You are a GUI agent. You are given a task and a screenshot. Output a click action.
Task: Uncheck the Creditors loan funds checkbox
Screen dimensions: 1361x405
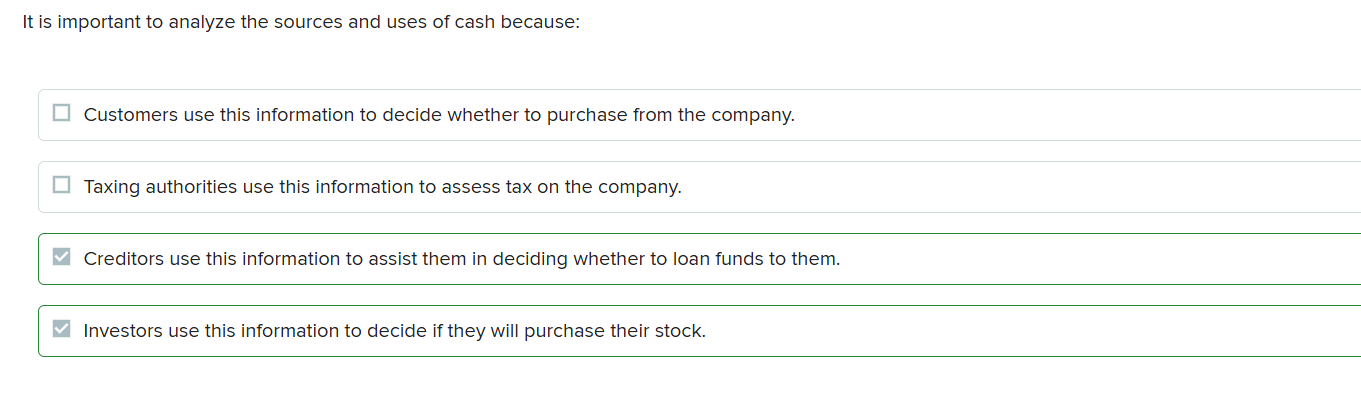[62, 258]
